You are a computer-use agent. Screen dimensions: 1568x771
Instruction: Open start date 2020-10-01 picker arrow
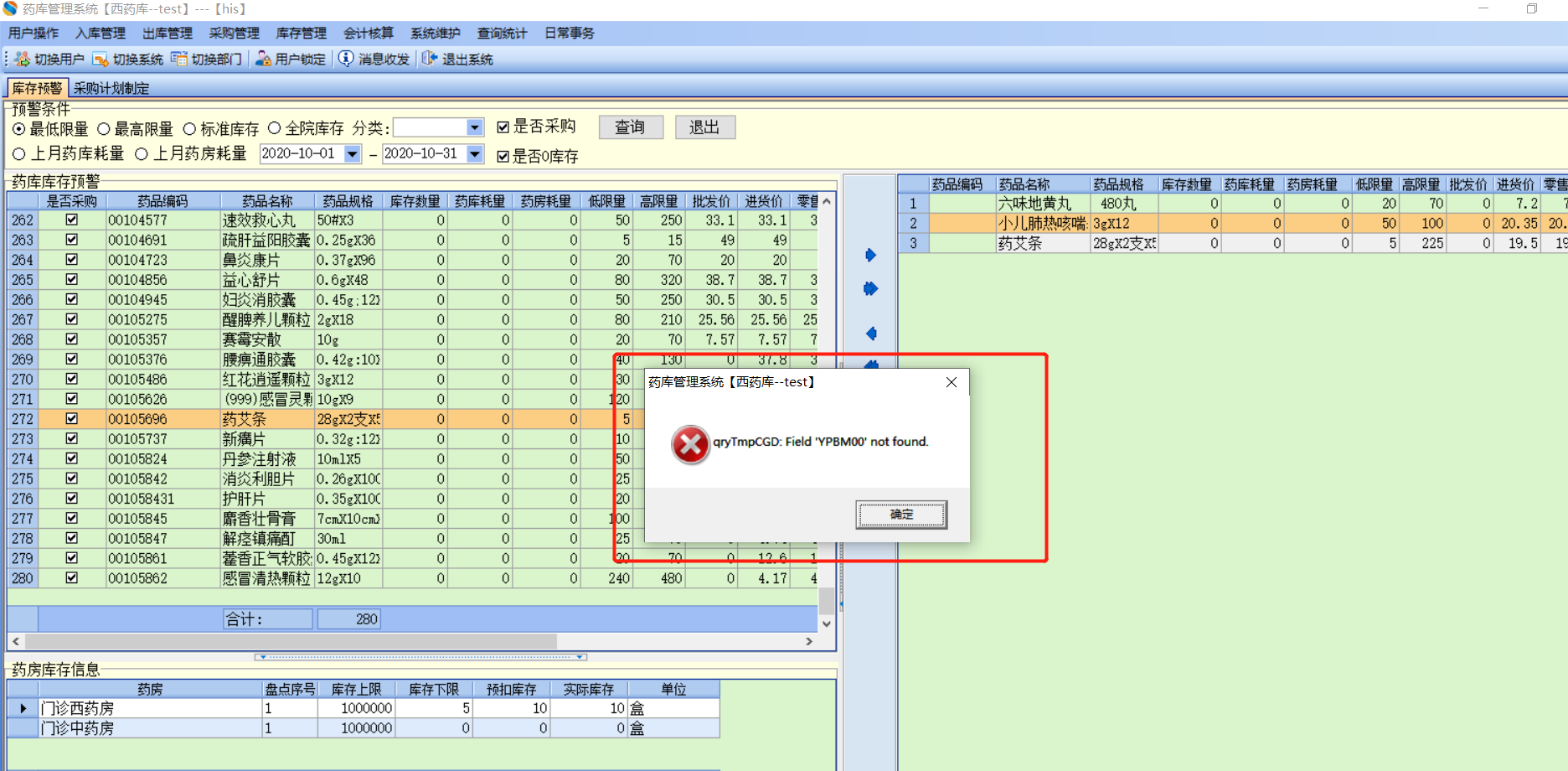(353, 154)
